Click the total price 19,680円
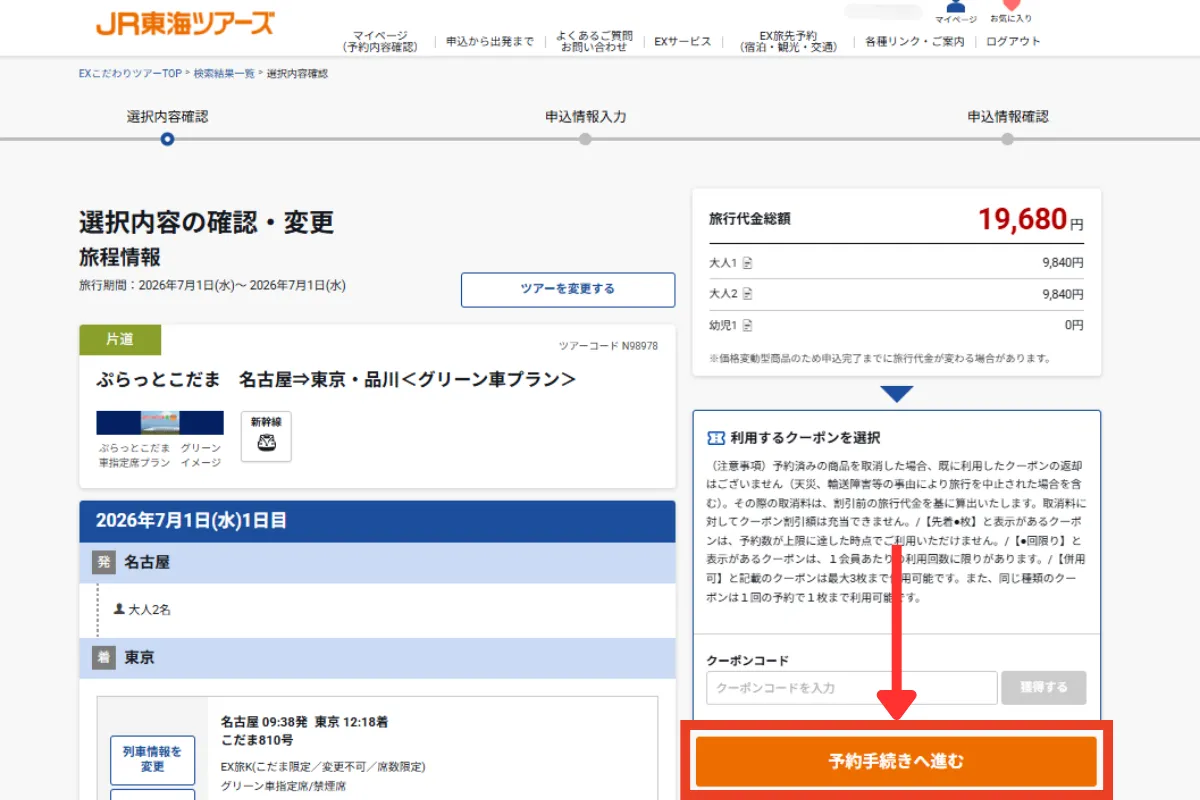This screenshot has height=800, width=1200. (x=1030, y=220)
